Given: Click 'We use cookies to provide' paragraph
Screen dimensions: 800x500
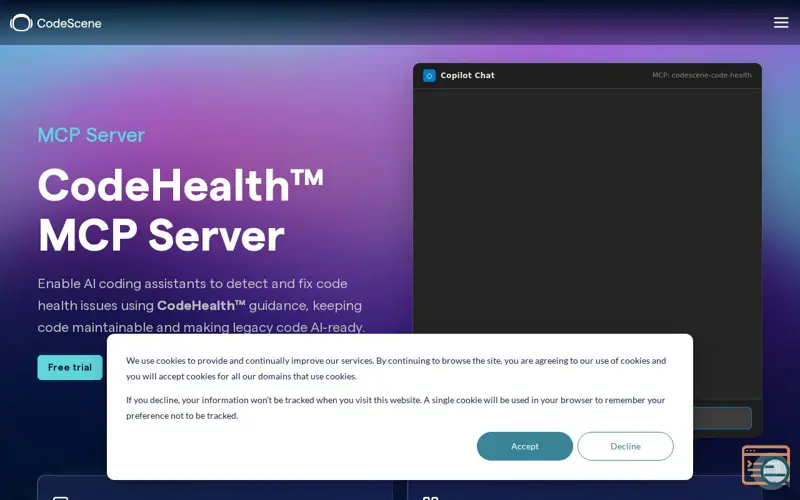Looking at the screenshot, I should (x=396, y=368).
